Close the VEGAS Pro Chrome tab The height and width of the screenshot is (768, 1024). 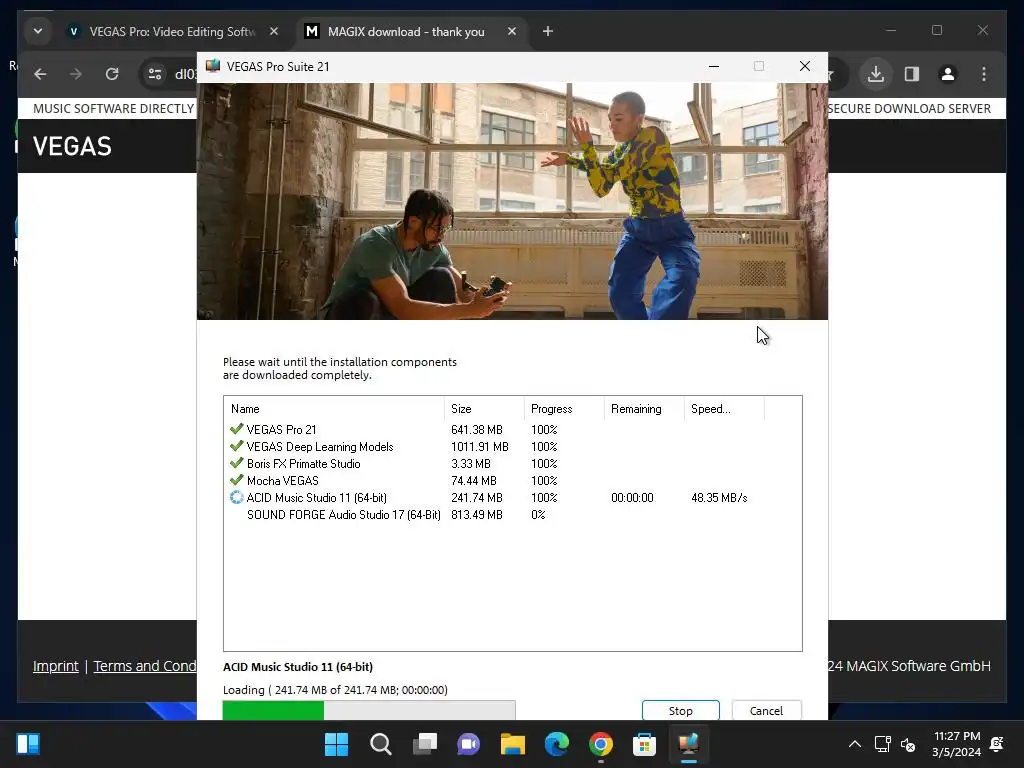pyautogui.click(x=274, y=31)
